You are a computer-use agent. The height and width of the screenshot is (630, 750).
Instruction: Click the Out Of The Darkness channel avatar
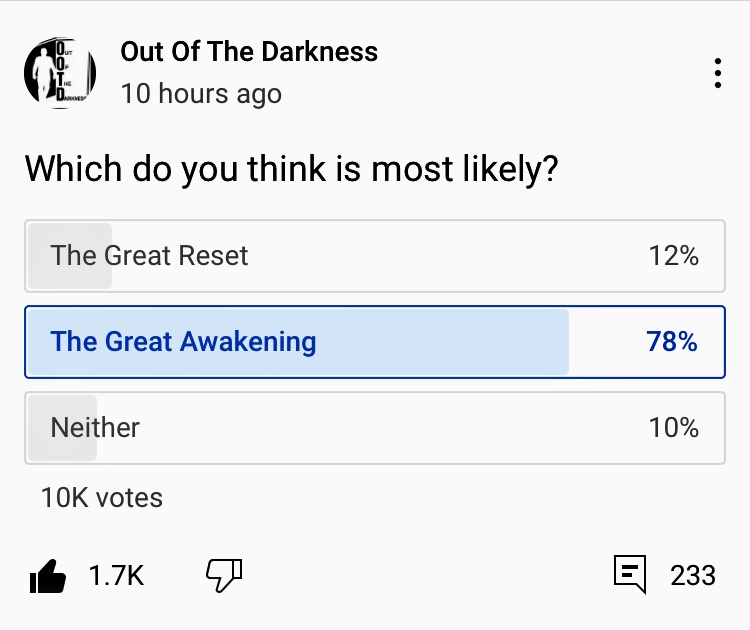point(60,74)
